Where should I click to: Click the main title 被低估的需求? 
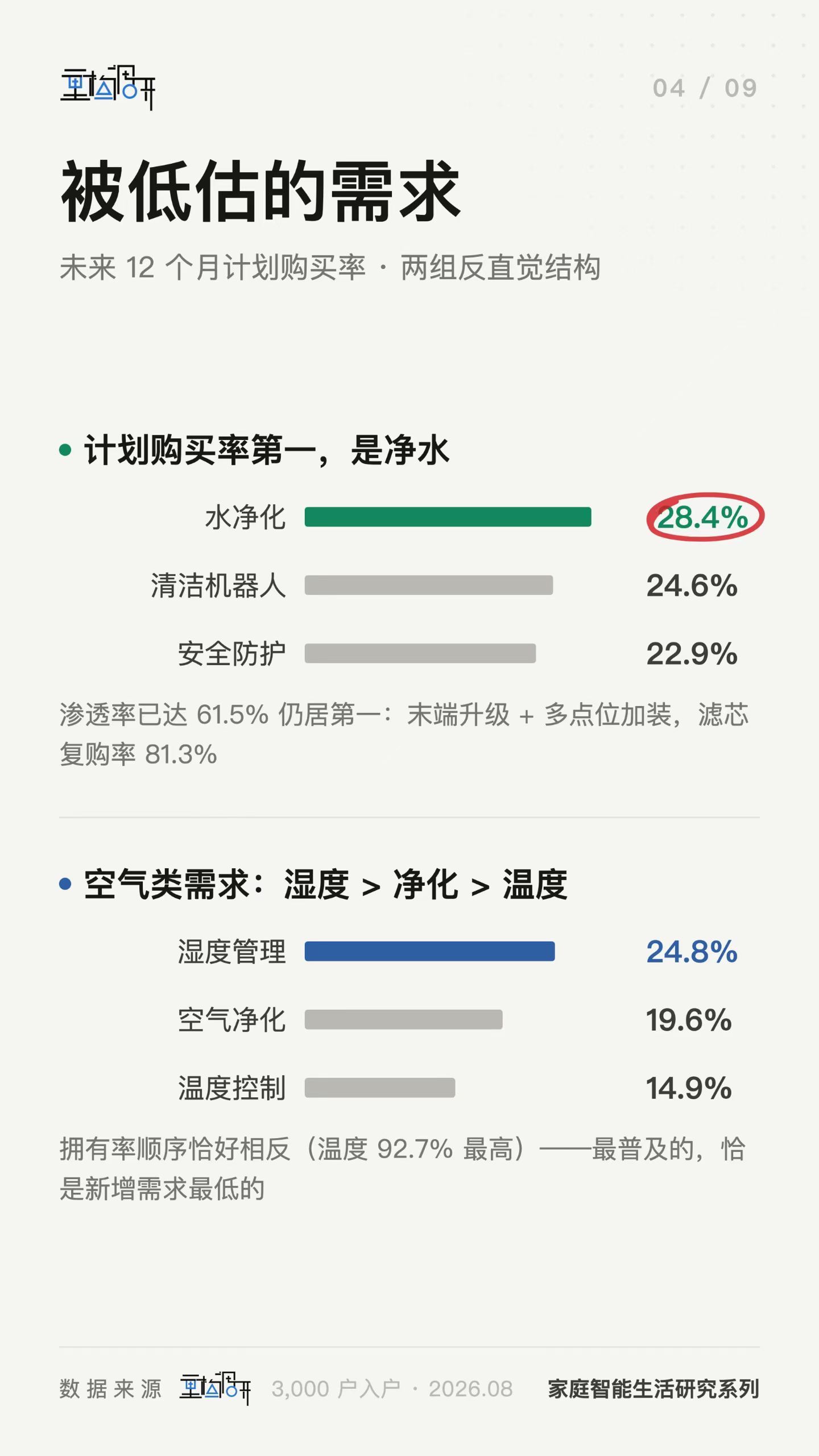[x=260, y=191]
